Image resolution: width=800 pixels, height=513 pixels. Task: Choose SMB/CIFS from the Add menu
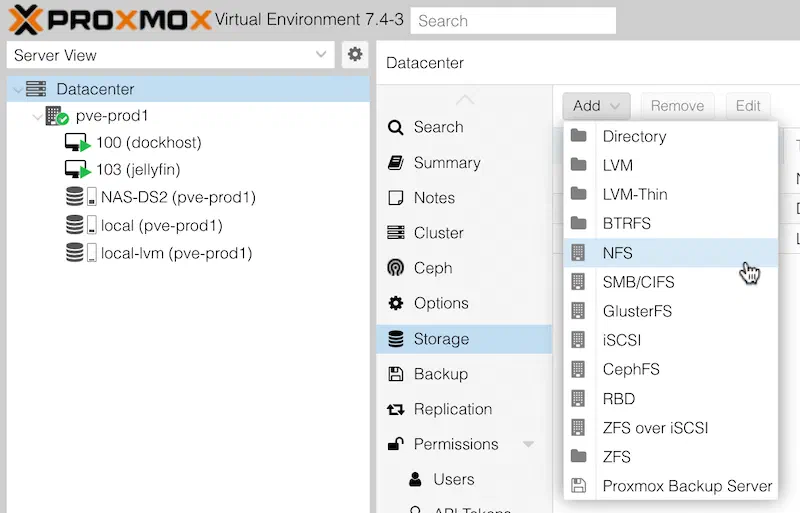coord(670,282)
